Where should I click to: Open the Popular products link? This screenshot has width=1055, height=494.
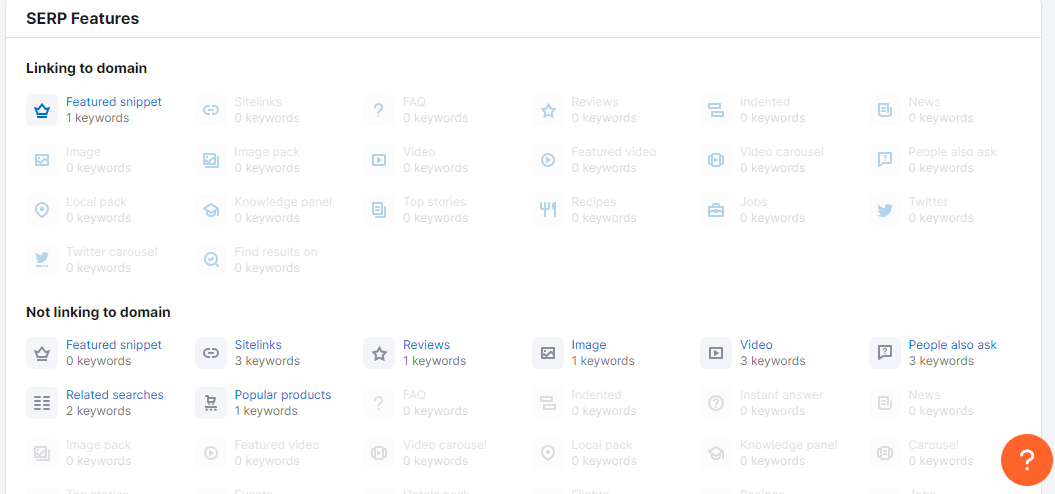click(283, 395)
